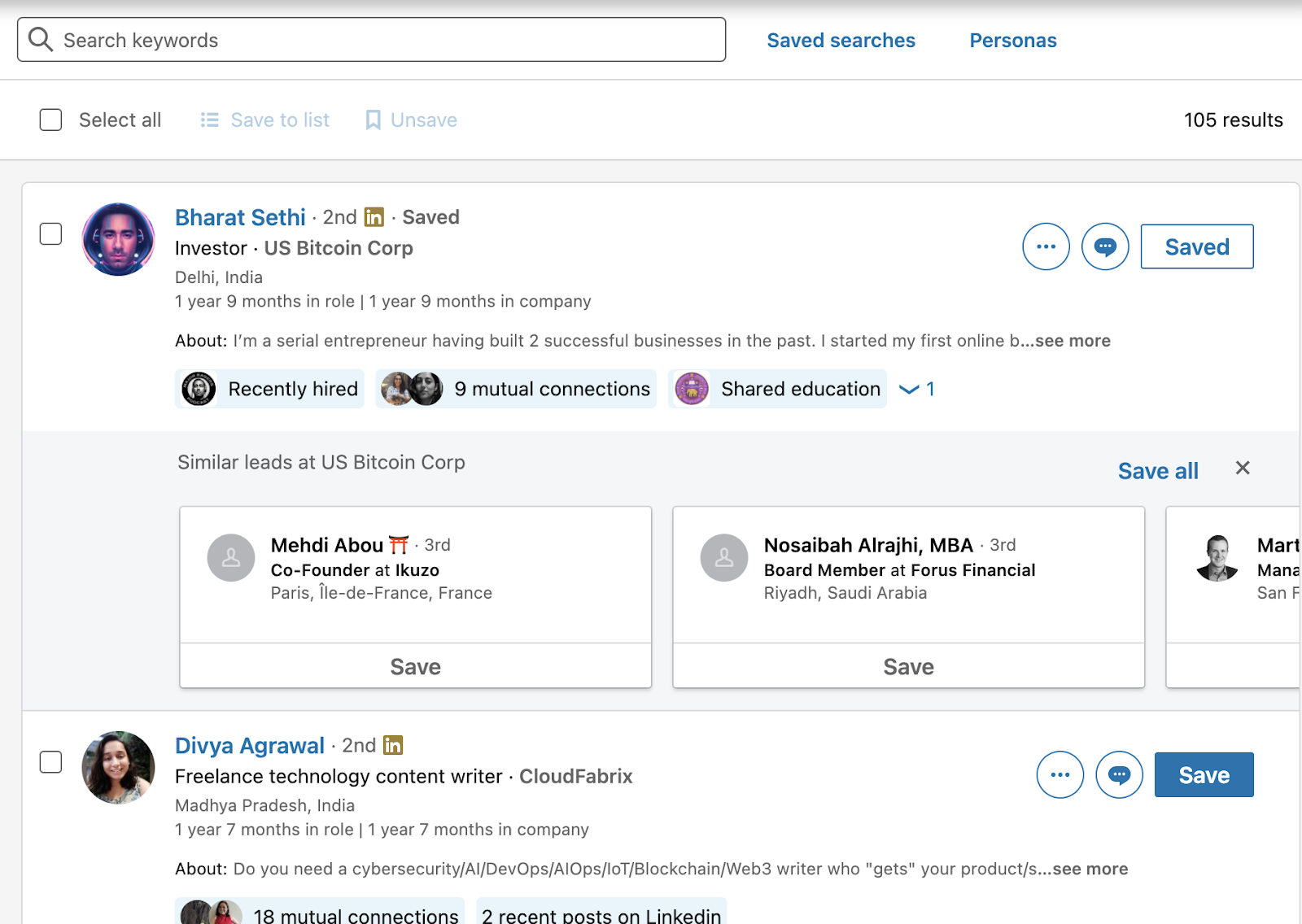Click LinkedIn premium badge next to Bharat Sethi

point(374,217)
